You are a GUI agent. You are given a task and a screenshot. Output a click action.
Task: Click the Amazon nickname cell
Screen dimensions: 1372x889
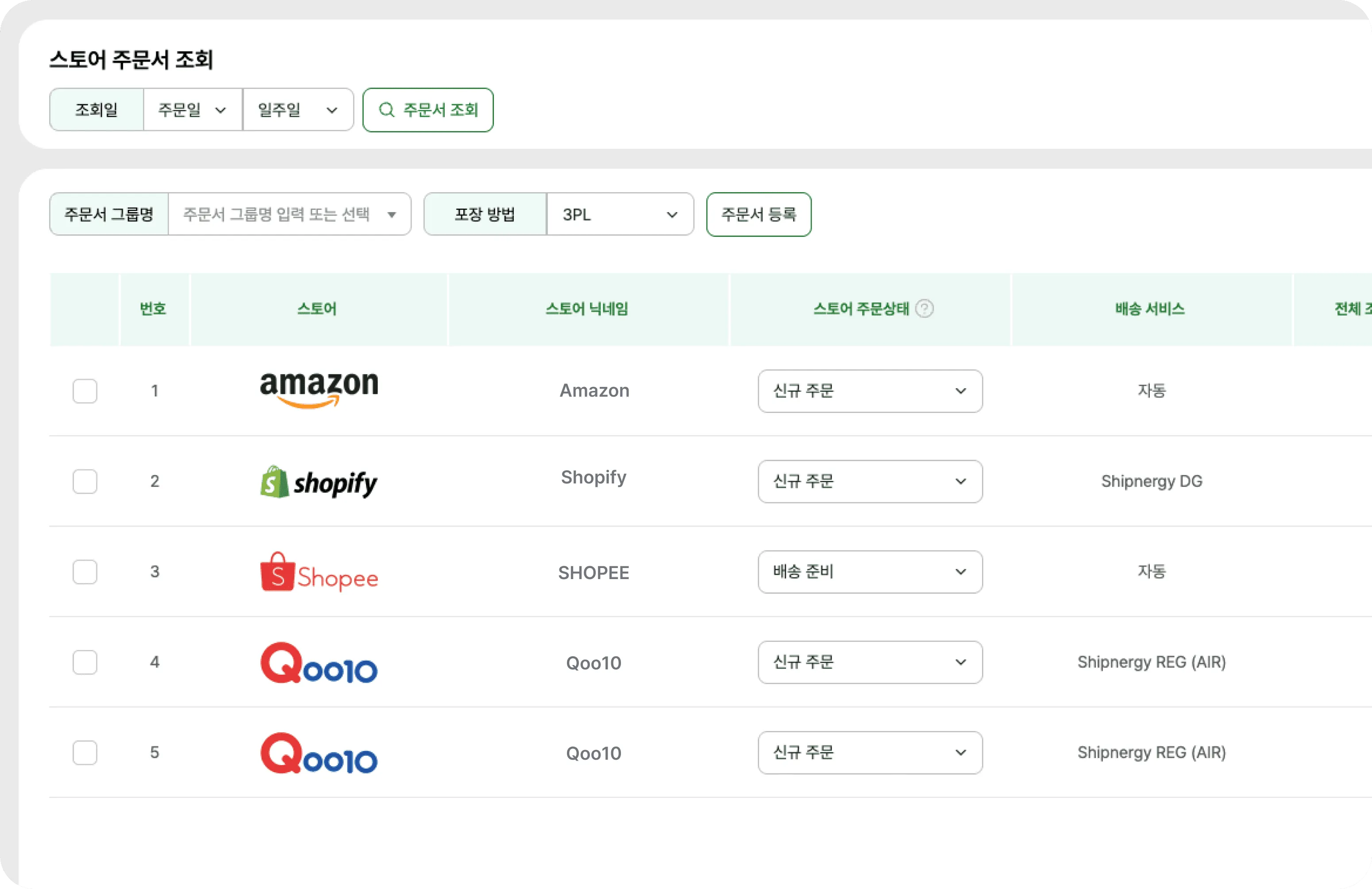point(594,391)
